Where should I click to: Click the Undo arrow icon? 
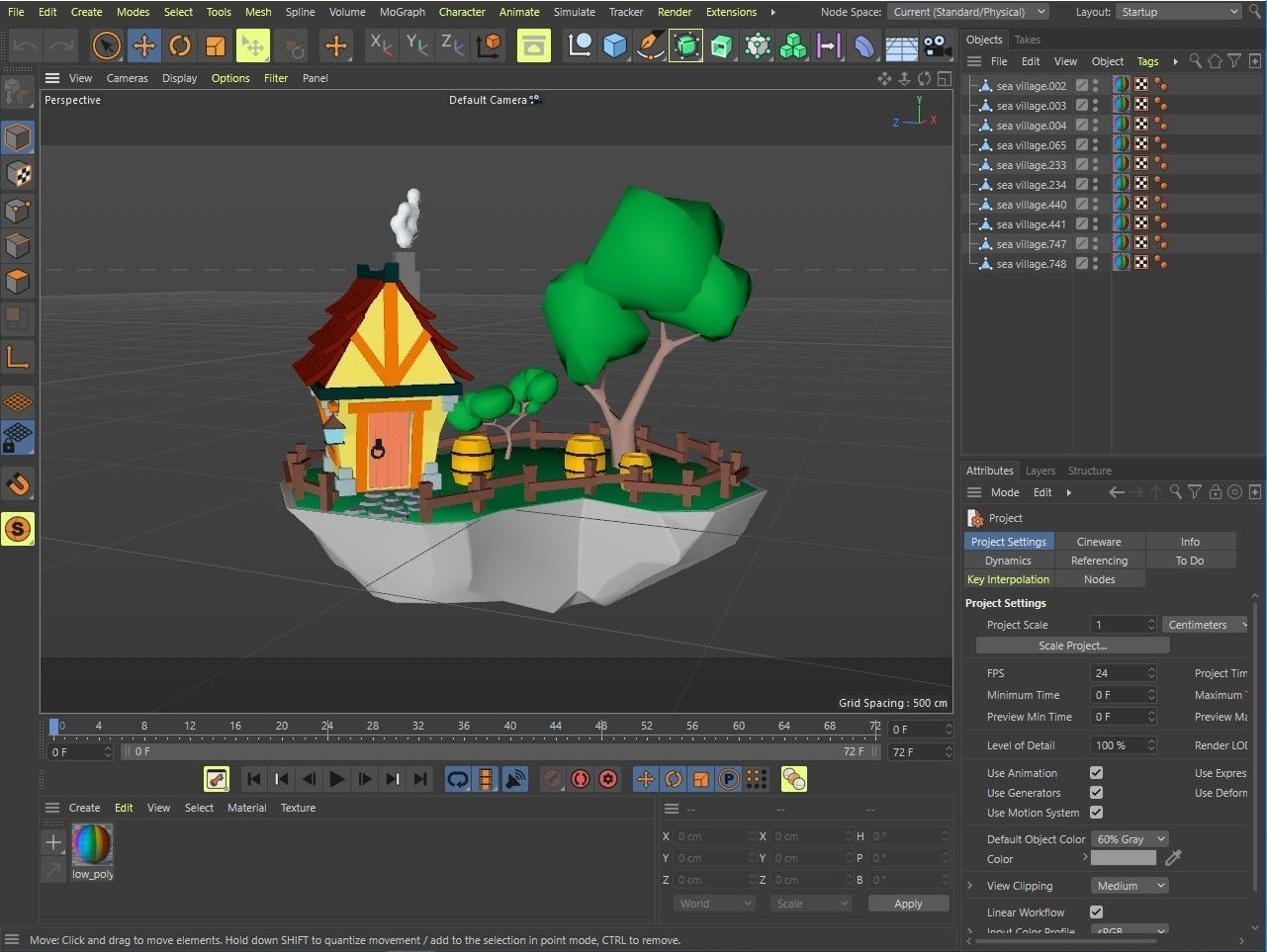point(26,45)
